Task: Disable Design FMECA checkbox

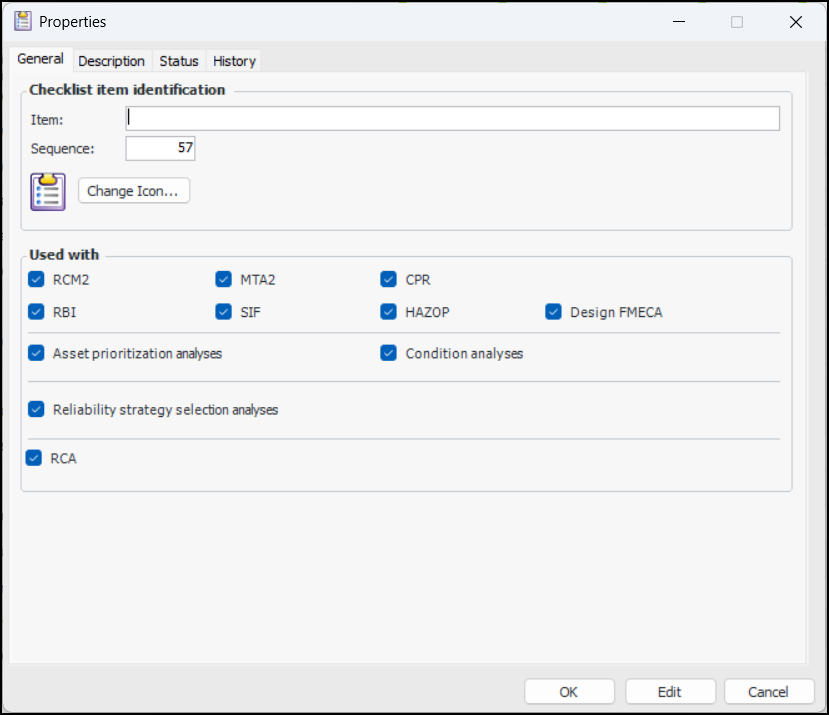Action: 554,312
